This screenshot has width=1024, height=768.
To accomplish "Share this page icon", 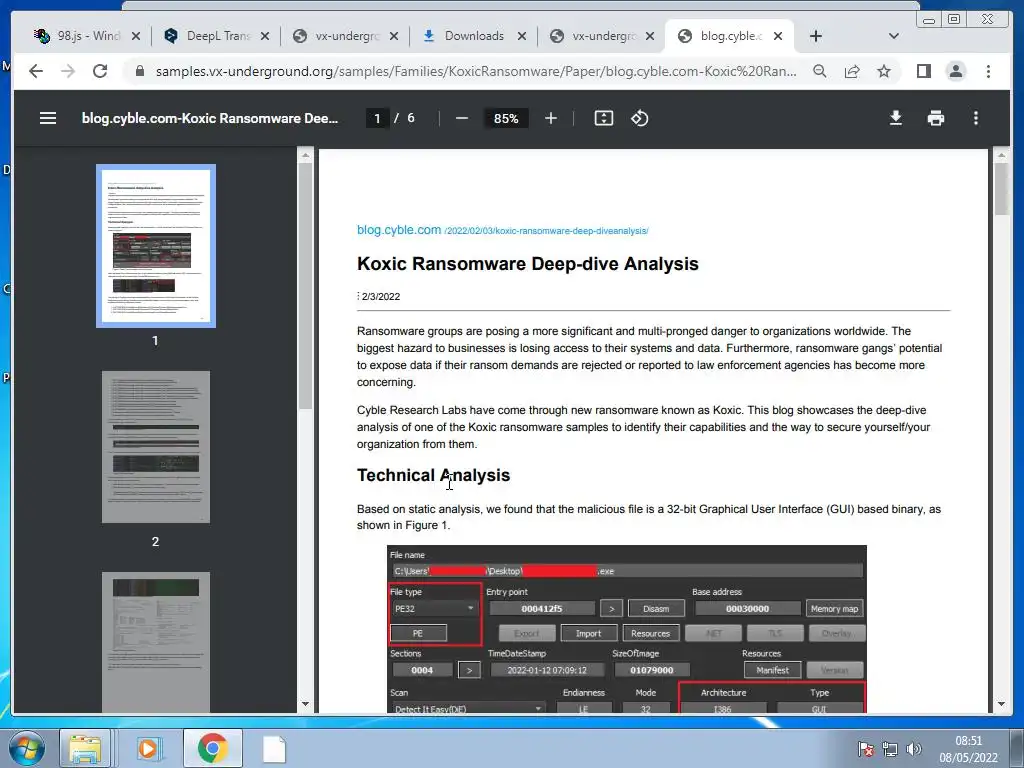I will click(852, 71).
